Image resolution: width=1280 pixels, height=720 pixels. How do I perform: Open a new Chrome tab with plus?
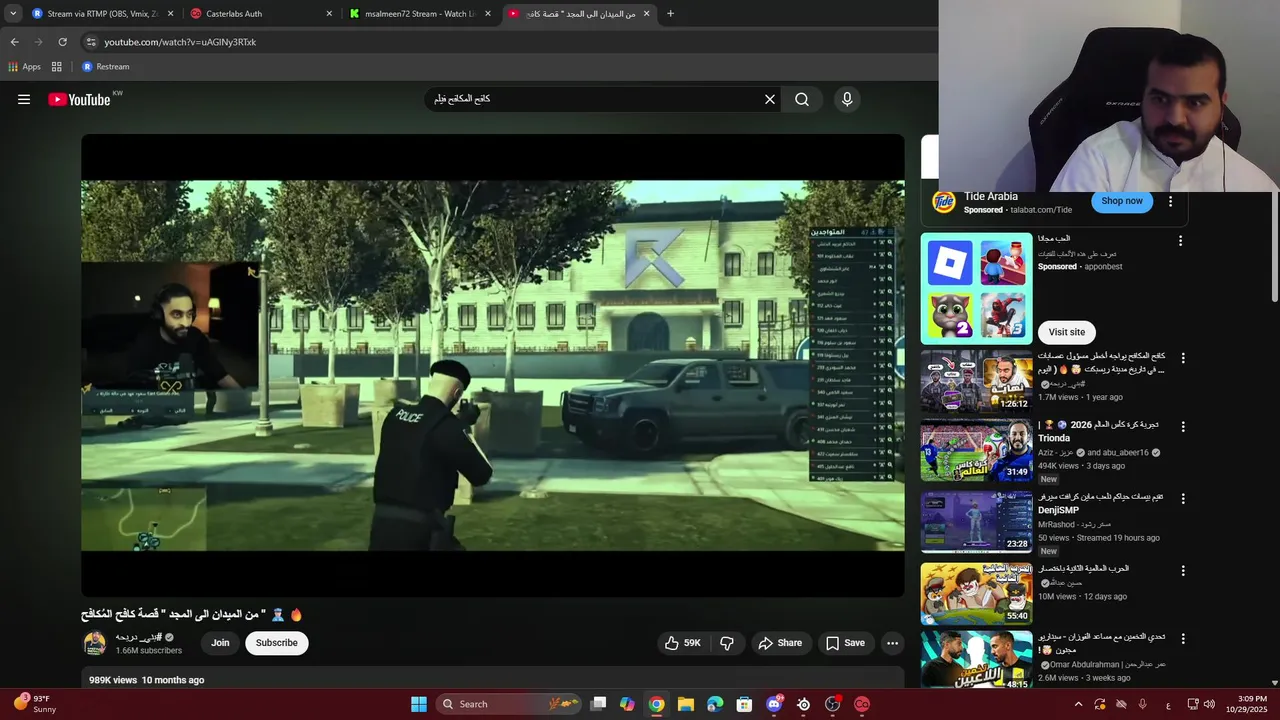670,14
